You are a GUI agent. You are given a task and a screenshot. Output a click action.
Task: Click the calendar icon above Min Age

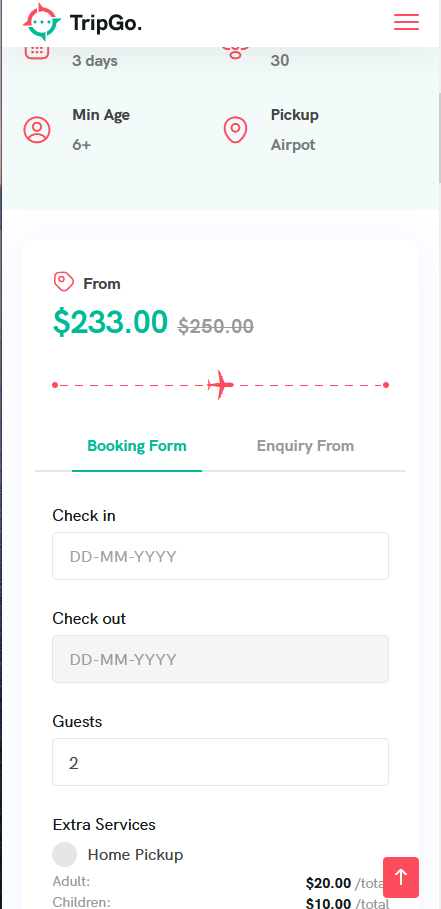pos(37,52)
